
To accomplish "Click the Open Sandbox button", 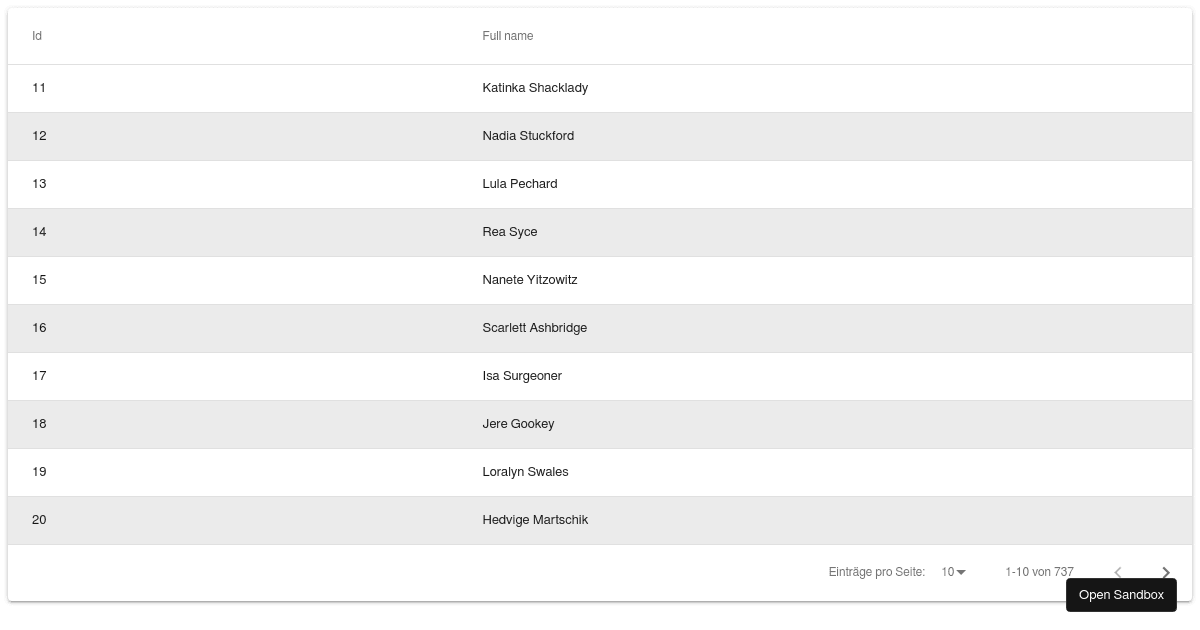I will click(1121, 595).
